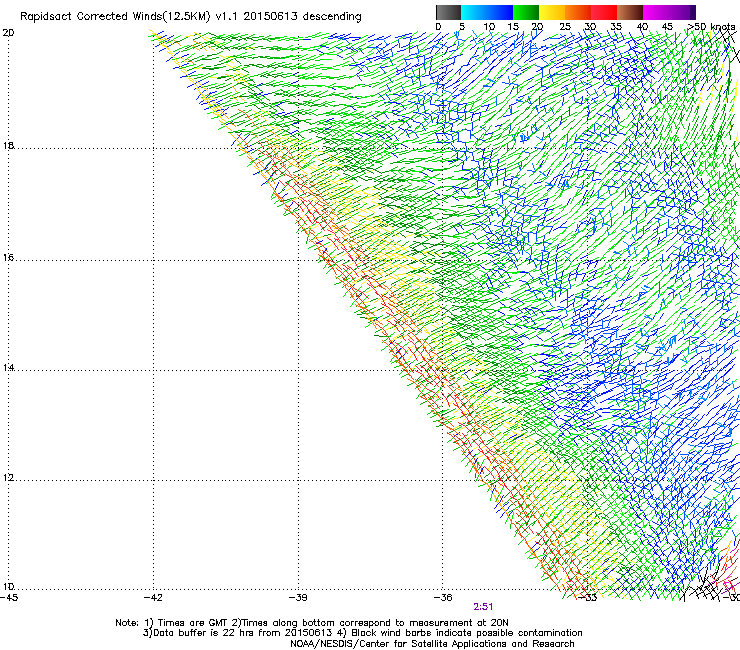The image size is (740, 650).
Task: Click the longitude label -39
Action: click(x=298, y=598)
